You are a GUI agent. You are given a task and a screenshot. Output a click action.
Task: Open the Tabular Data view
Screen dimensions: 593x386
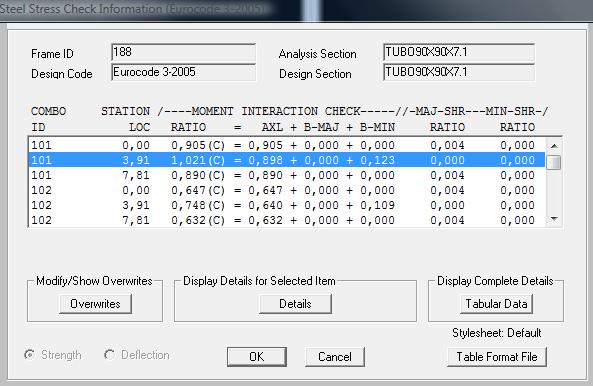point(496,304)
